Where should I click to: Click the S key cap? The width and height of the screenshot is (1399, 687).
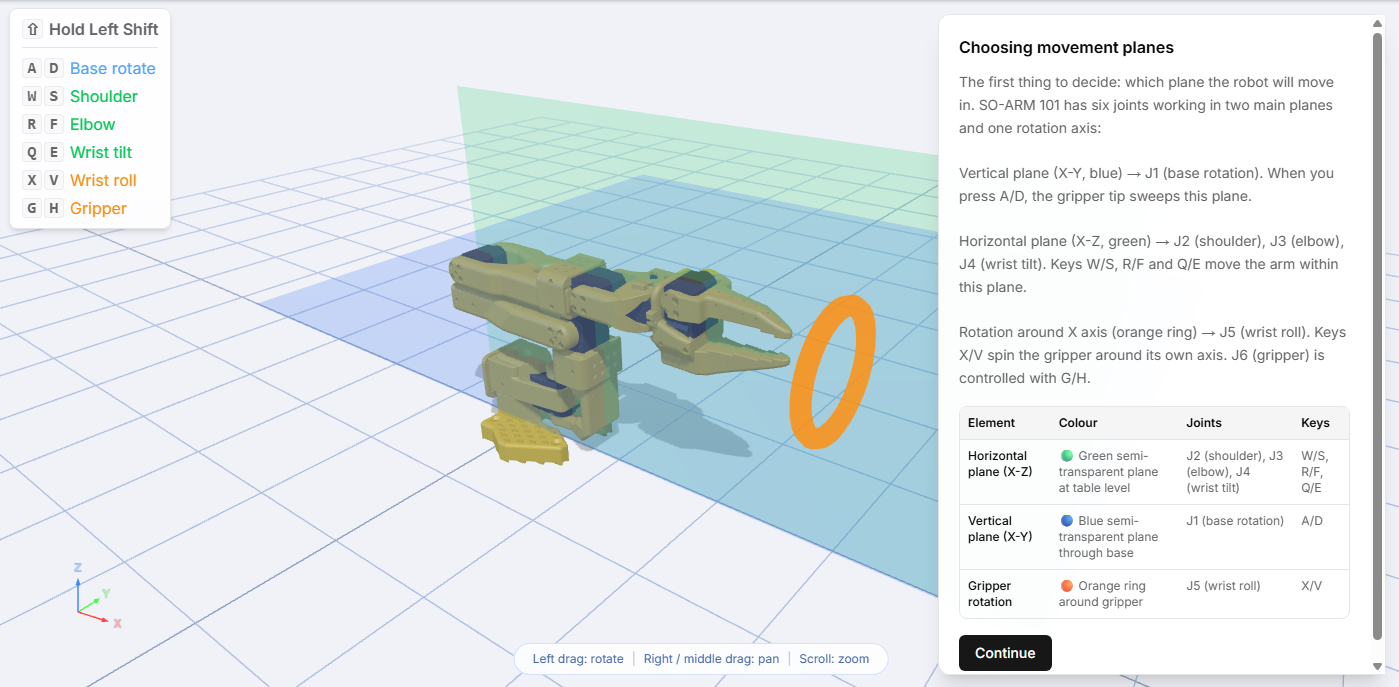(x=54, y=96)
